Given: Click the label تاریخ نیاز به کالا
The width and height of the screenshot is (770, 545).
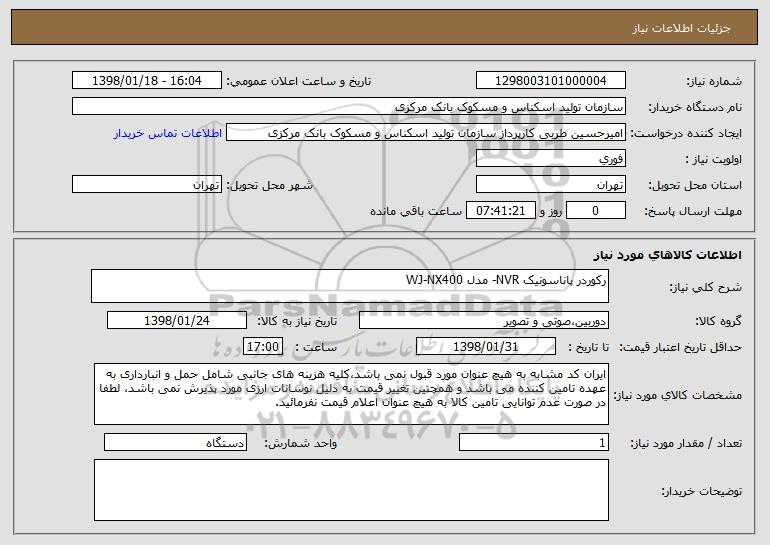Looking at the screenshot, I should (x=297, y=322).
